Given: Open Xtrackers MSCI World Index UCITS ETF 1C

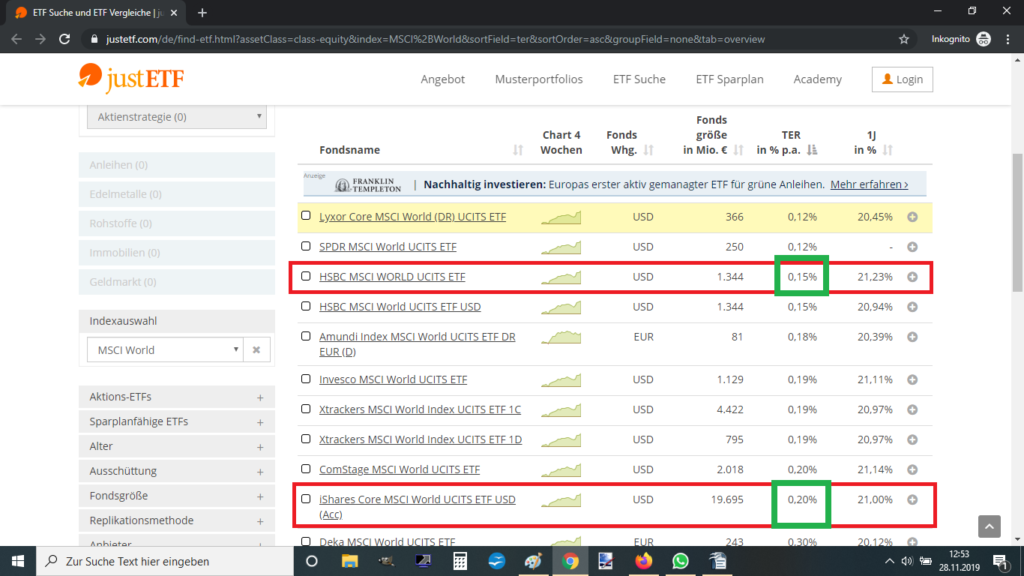Looking at the screenshot, I should tap(419, 409).
